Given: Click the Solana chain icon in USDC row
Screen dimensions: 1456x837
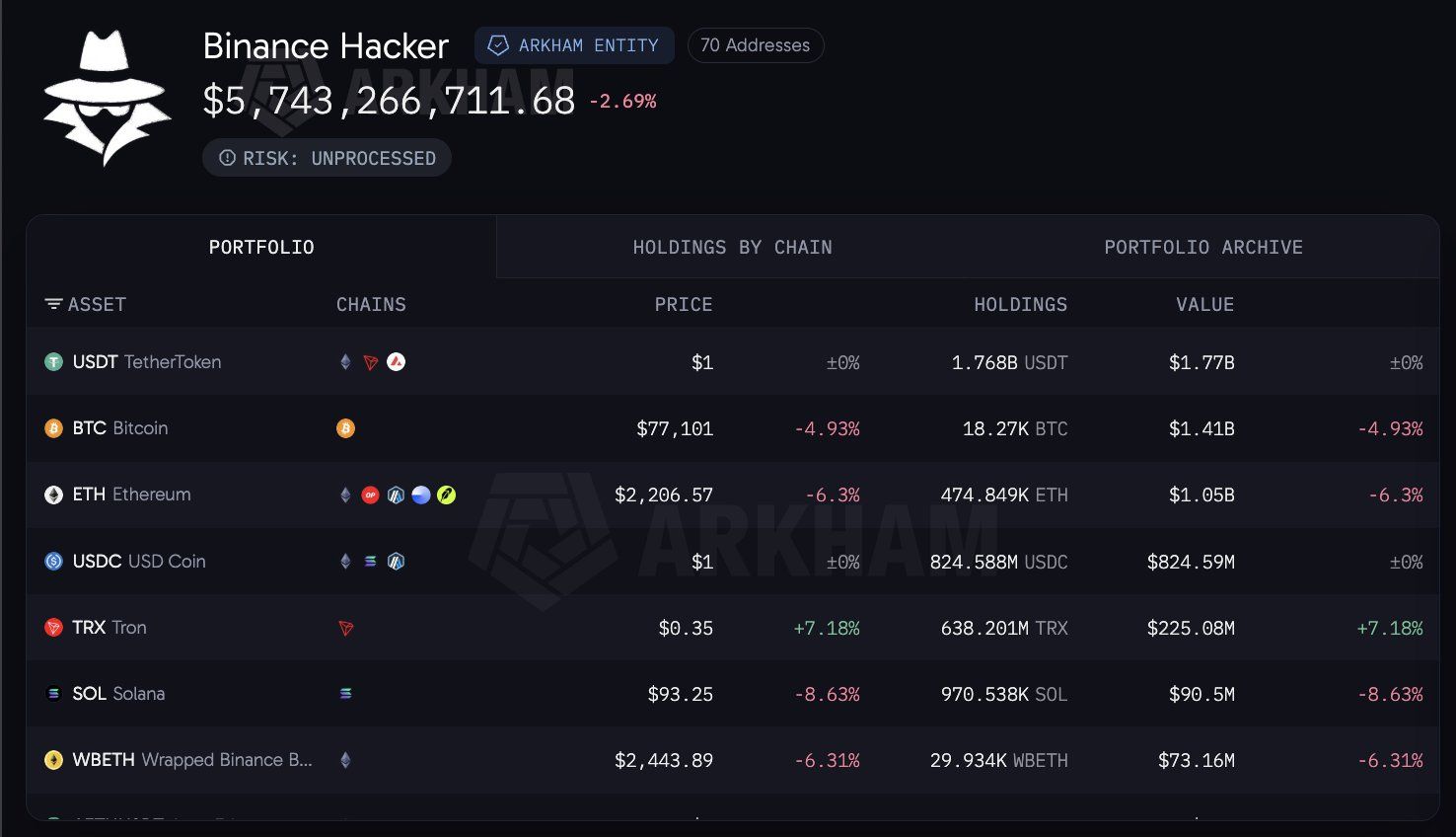Looking at the screenshot, I should pyautogui.click(x=371, y=561).
